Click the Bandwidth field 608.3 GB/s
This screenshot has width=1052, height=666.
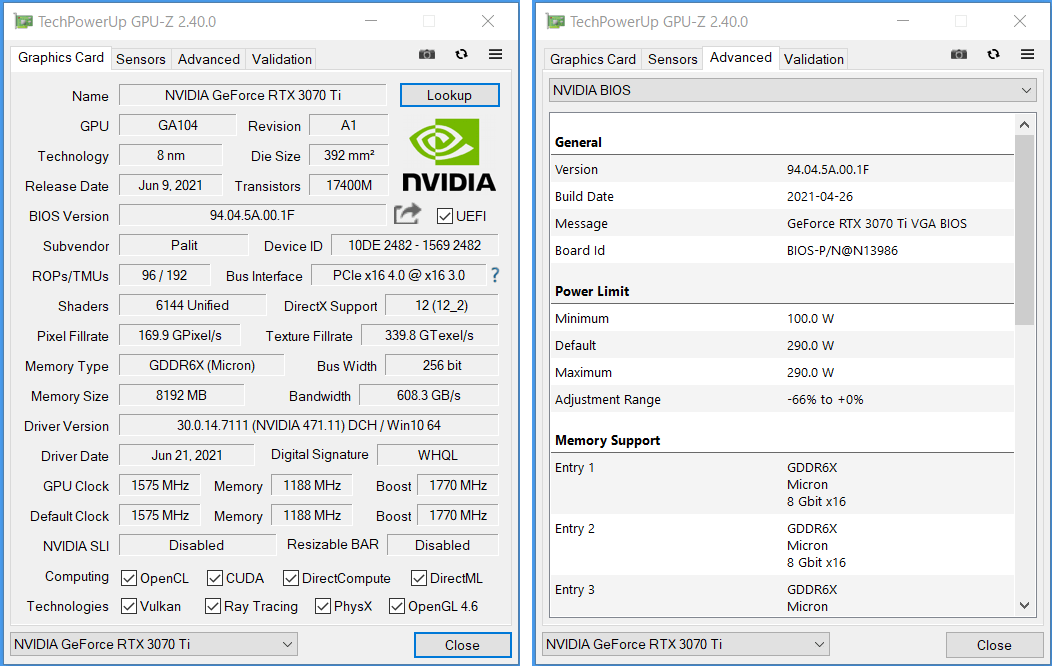coord(429,396)
